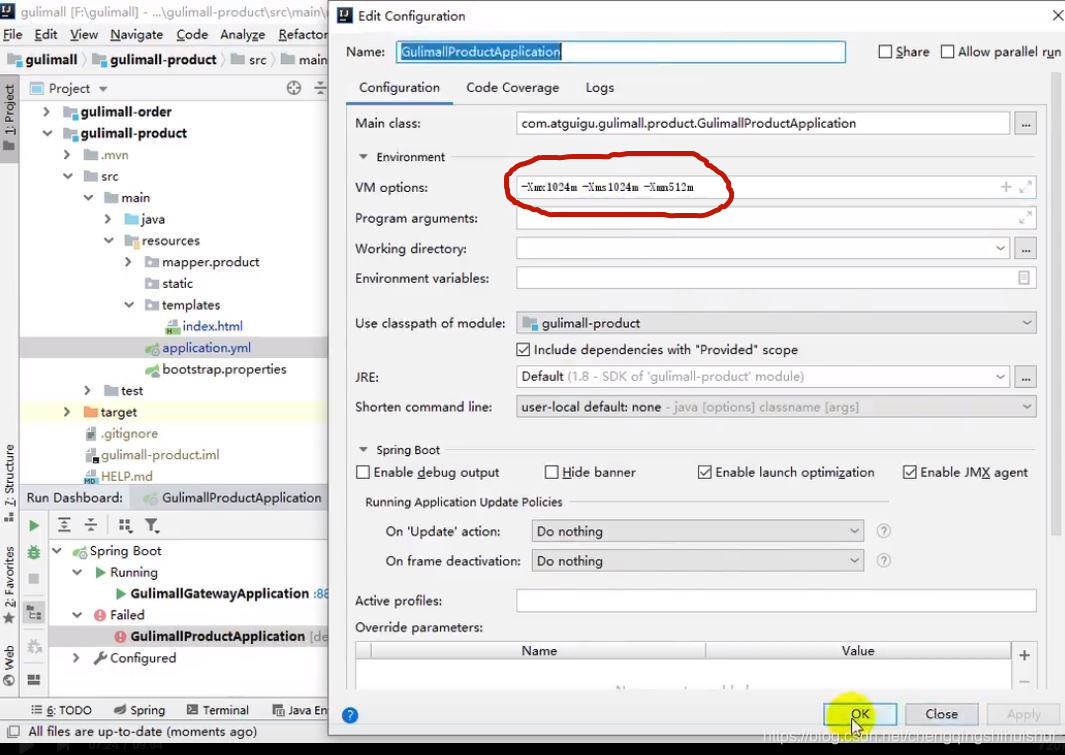Screen dimensions: 1065x755
Task: Click the Name input field
Action: point(621,52)
